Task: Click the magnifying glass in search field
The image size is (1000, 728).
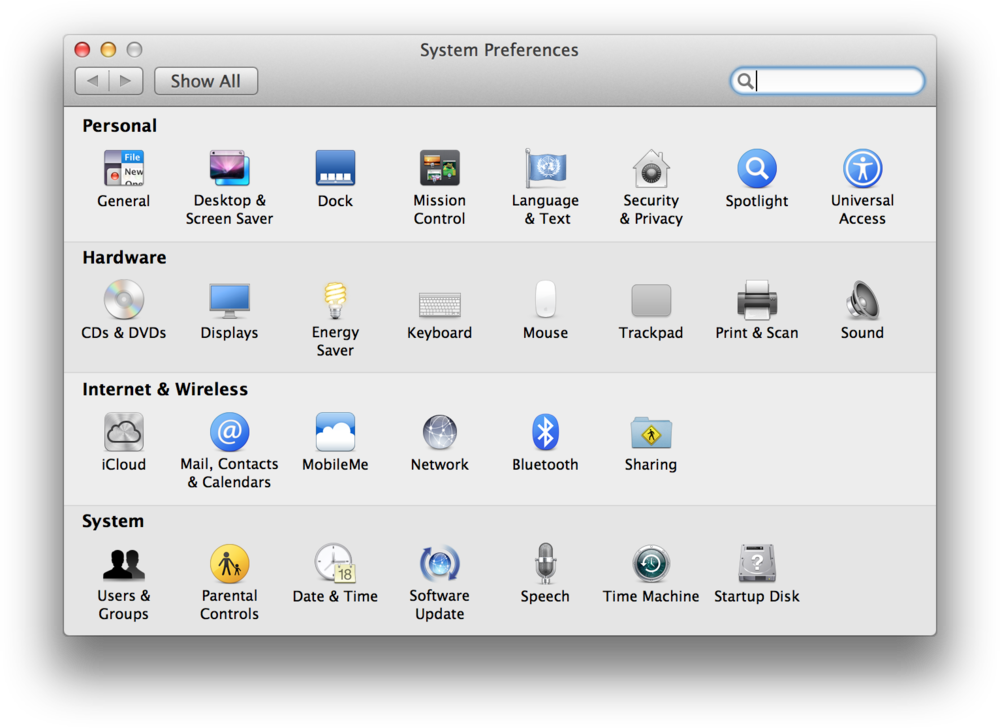Action: [x=744, y=81]
